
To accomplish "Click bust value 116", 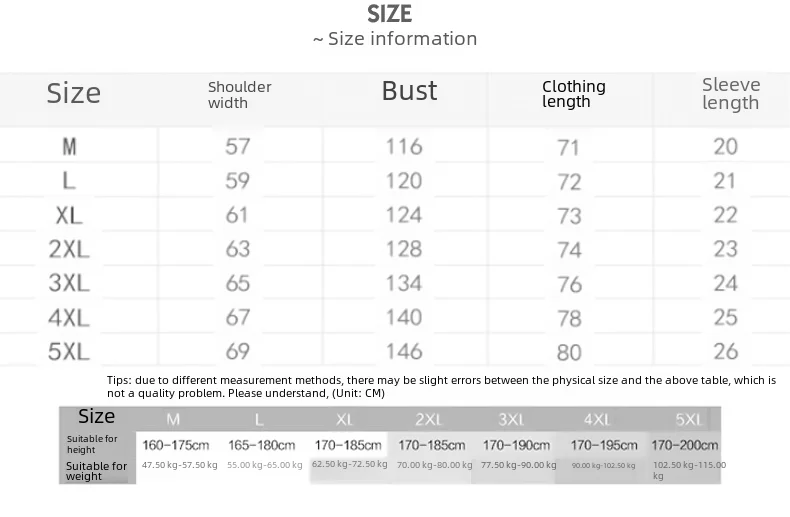I will coord(404,147).
